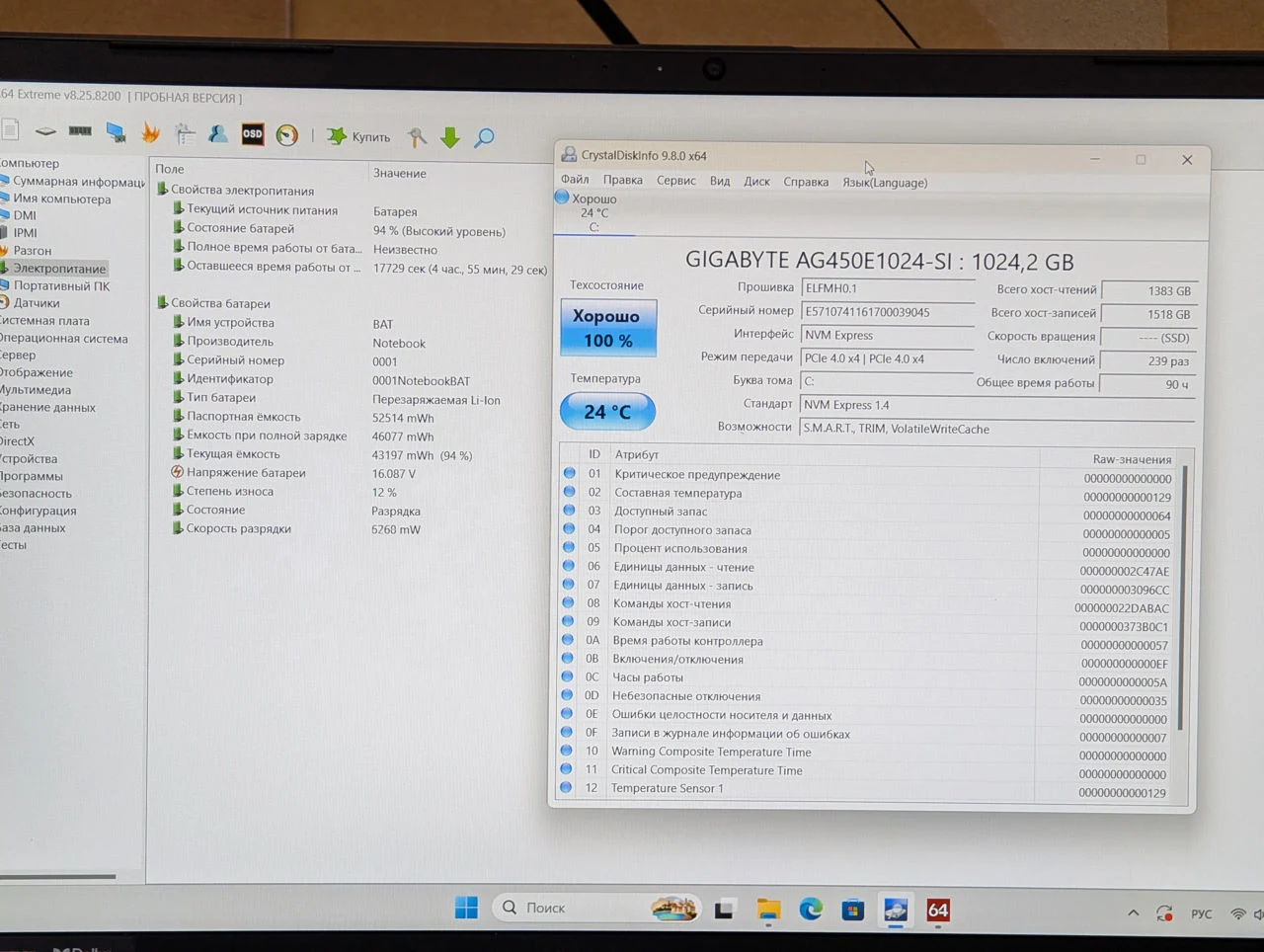Click the Raw-значения column header
This screenshot has height=952, width=1264.
1132,459
